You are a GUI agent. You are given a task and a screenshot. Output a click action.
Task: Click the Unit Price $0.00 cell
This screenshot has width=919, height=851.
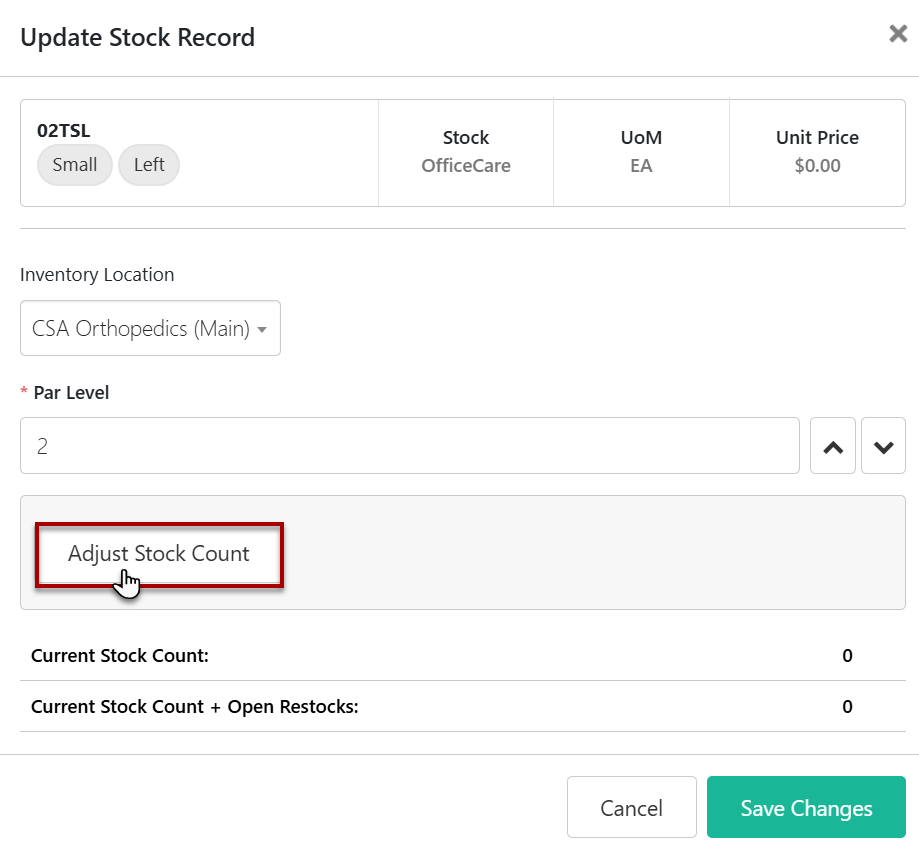point(817,152)
